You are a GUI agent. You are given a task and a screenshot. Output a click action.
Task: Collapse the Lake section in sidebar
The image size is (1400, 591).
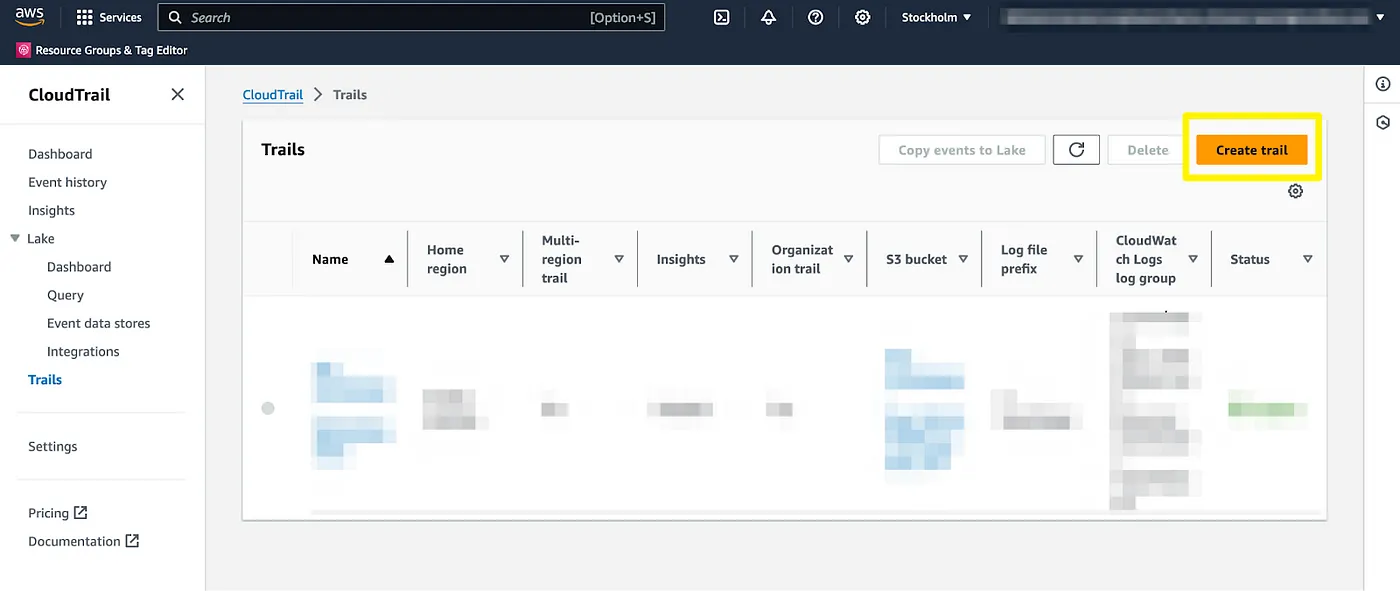tap(15, 238)
